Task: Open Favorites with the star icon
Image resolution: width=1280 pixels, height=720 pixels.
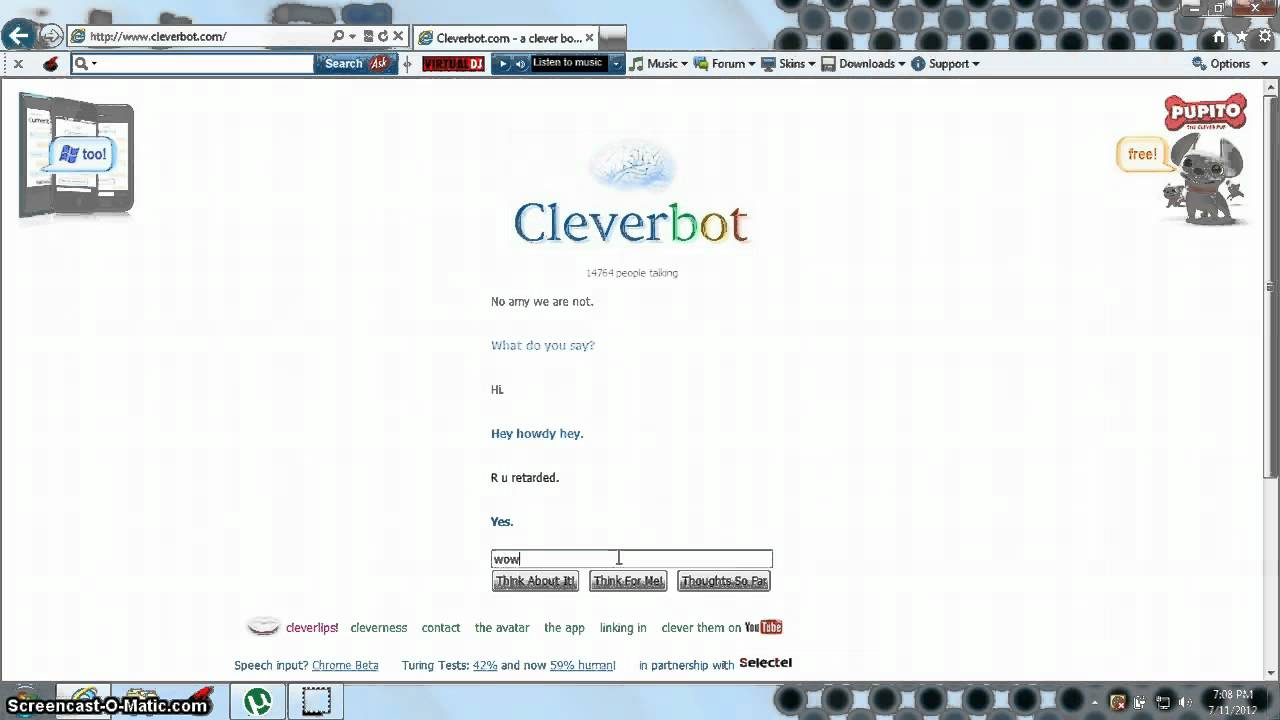Action: pos(1242,37)
